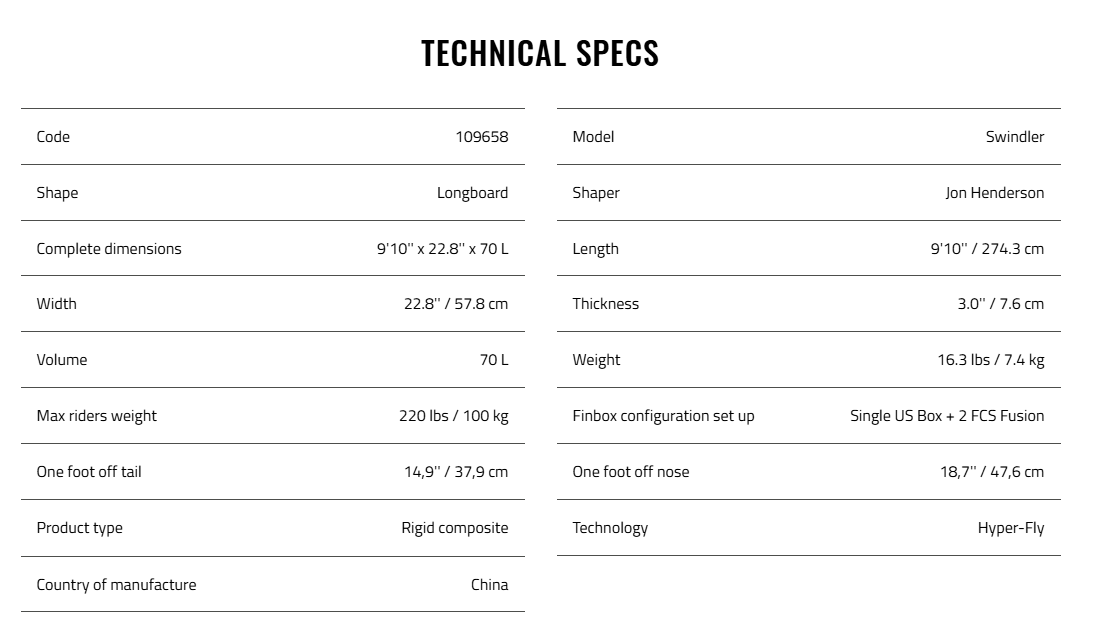Select the 9'10'' x 22.8'' x 70 L value
1093x636 pixels.
[x=442, y=249]
